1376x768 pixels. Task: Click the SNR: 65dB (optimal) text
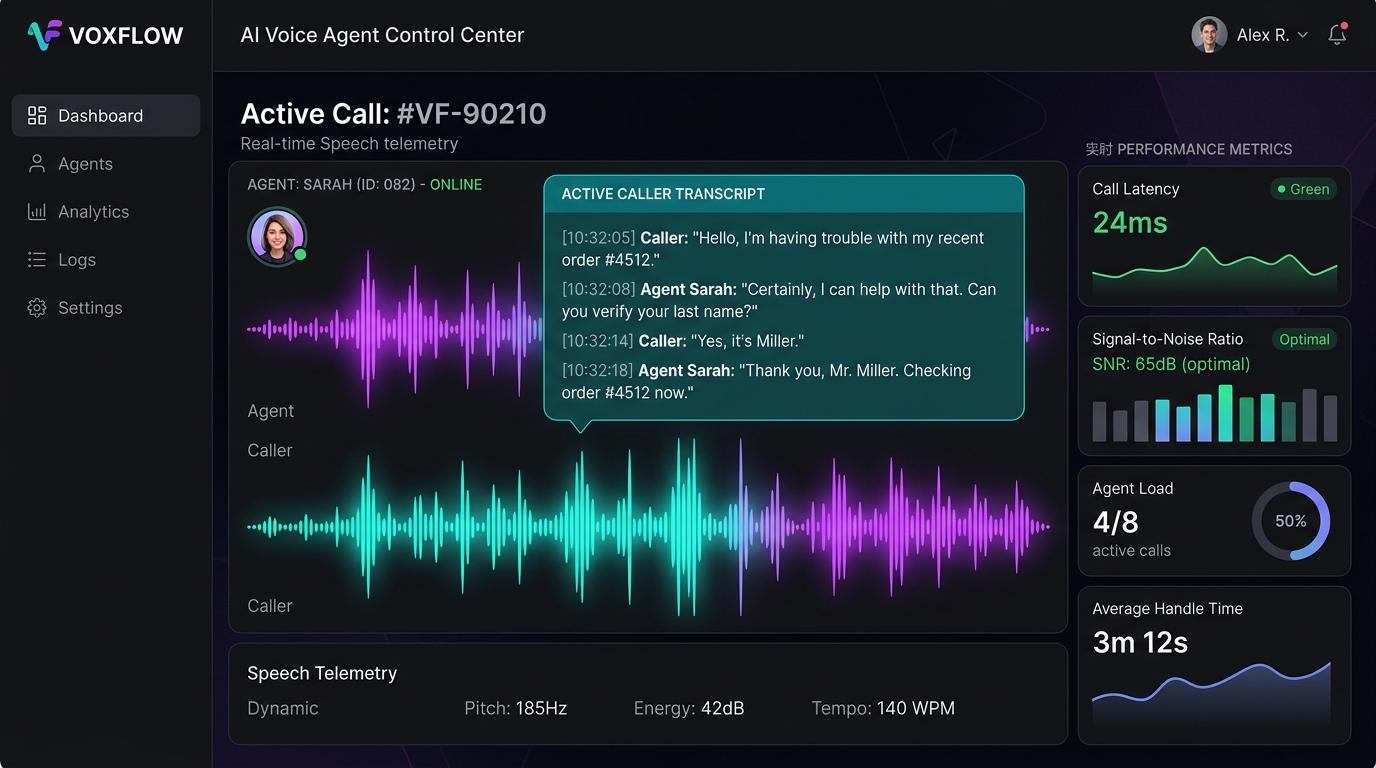point(1171,364)
